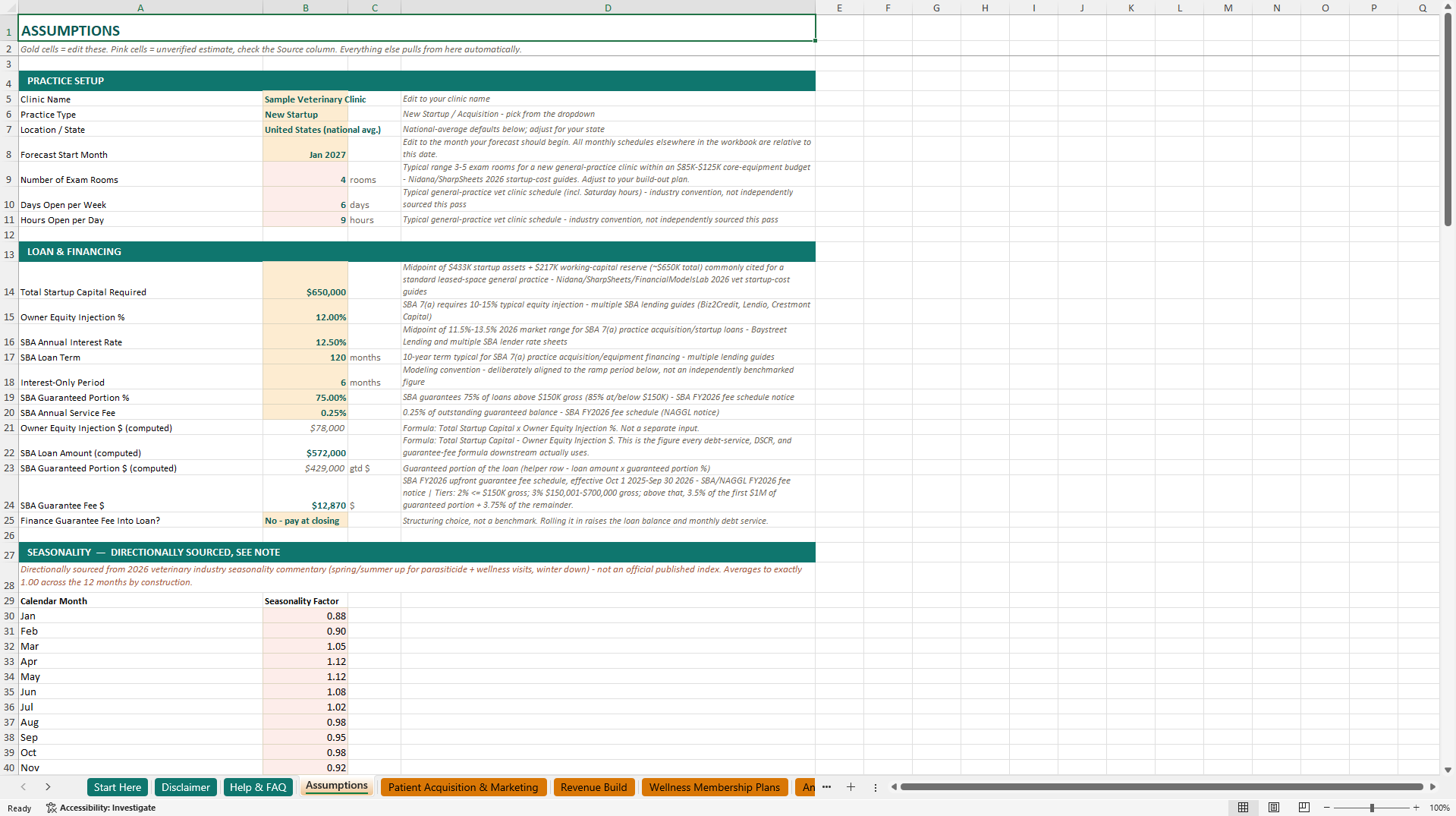Image resolution: width=1456 pixels, height=816 pixels.
Task: Click the $572,000 SBA loan amount cell
Action: pyautogui.click(x=305, y=447)
